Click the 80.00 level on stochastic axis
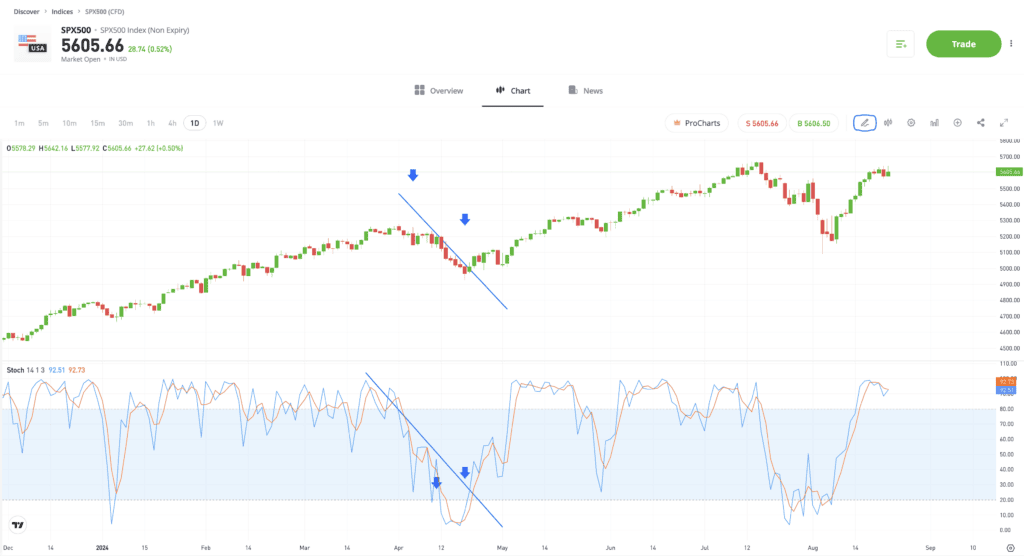Image resolution: width=1024 pixels, height=556 pixels. click(1008, 409)
